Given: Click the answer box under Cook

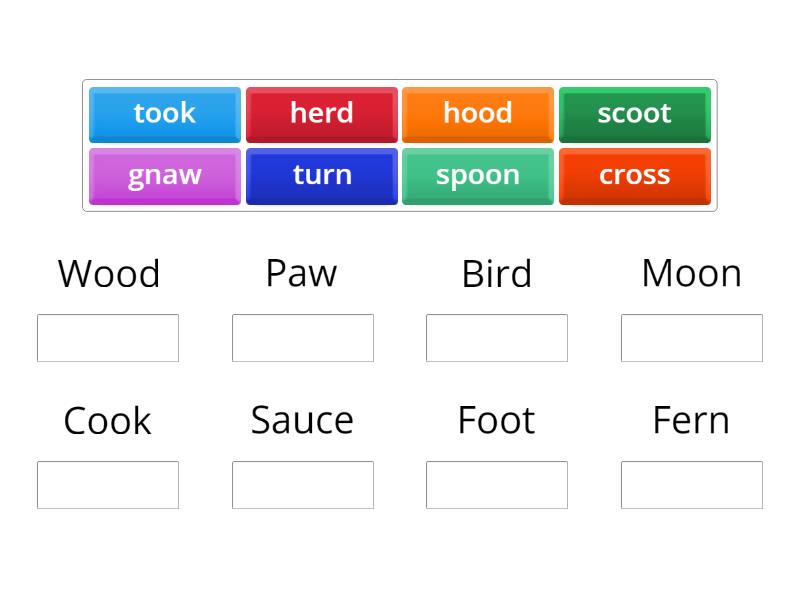Looking at the screenshot, I should (108, 485).
